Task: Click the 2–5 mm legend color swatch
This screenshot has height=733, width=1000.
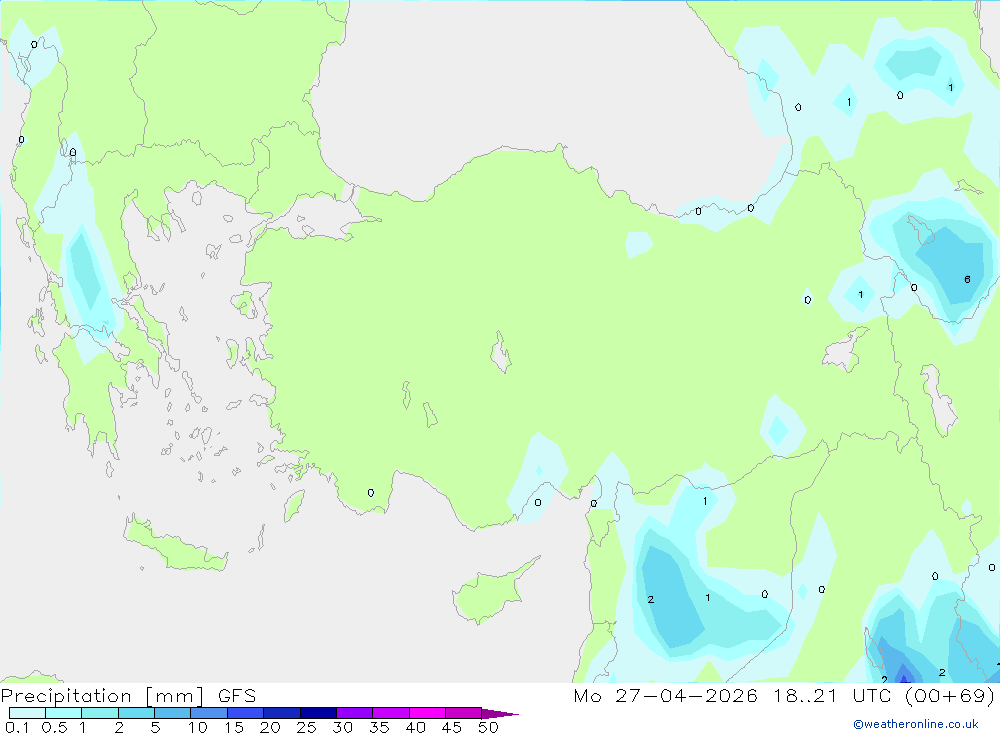Action: (136, 713)
